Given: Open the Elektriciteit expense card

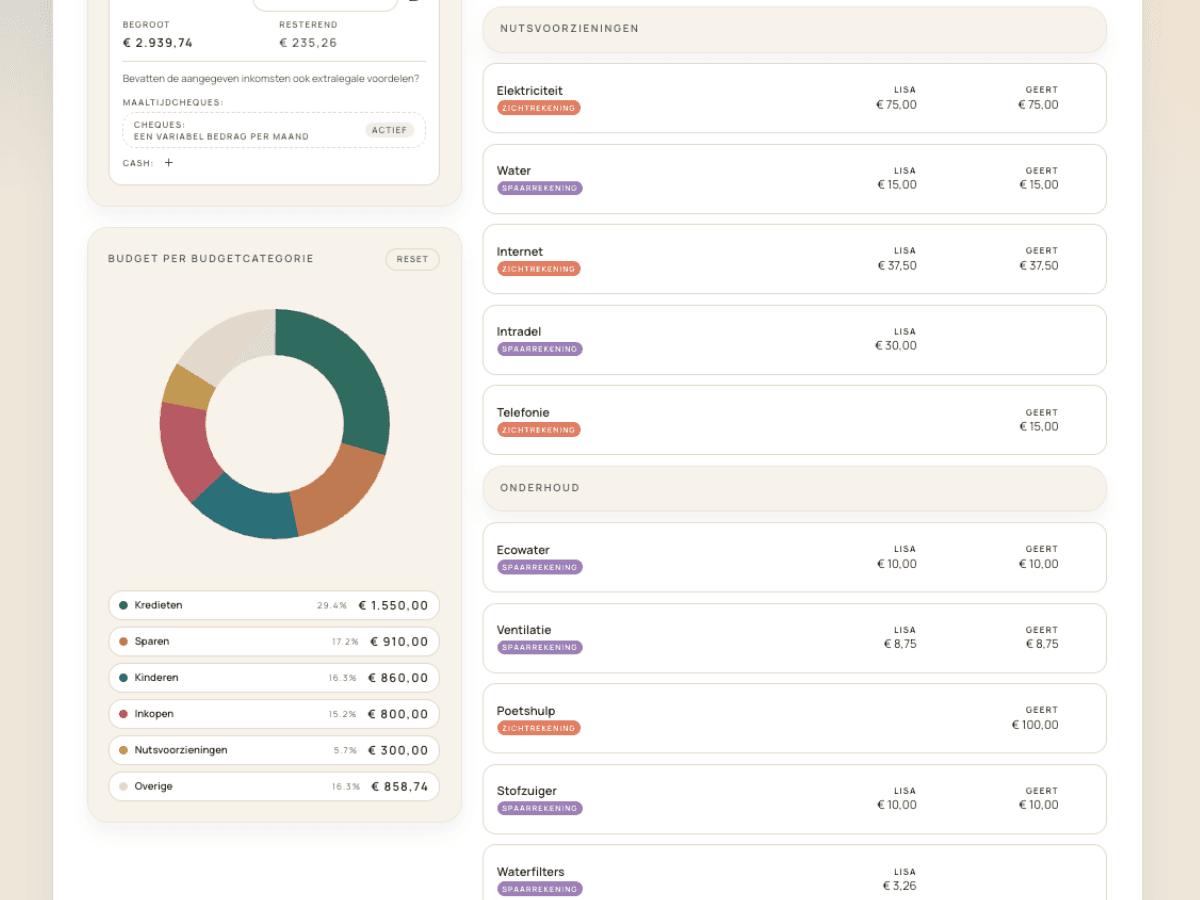Looking at the screenshot, I should coord(794,98).
